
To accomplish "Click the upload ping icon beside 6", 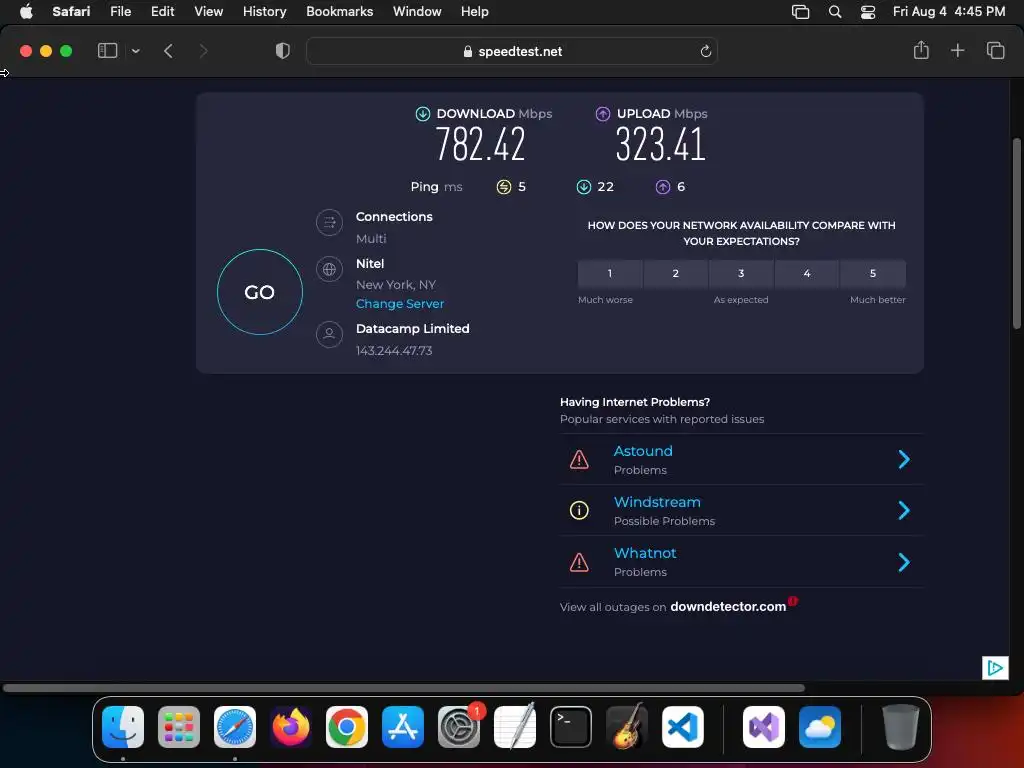I will pyautogui.click(x=663, y=187).
